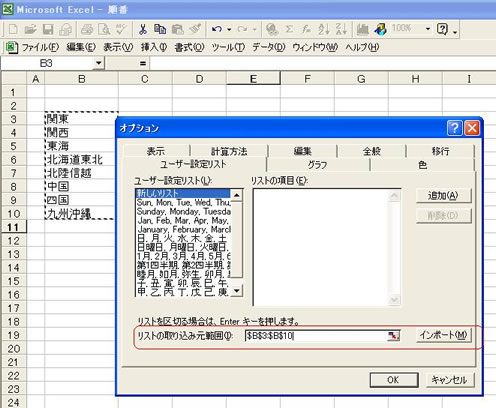Click the user list scroll up arrow

pyautogui.click(x=237, y=195)
